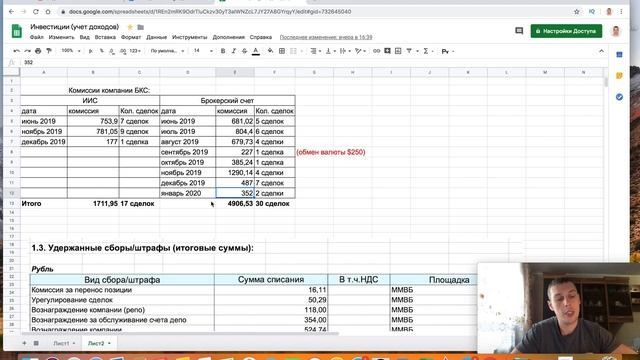Open Keep notes in side panel
Viewport: 640px width, 360px height.
[619, 76]
